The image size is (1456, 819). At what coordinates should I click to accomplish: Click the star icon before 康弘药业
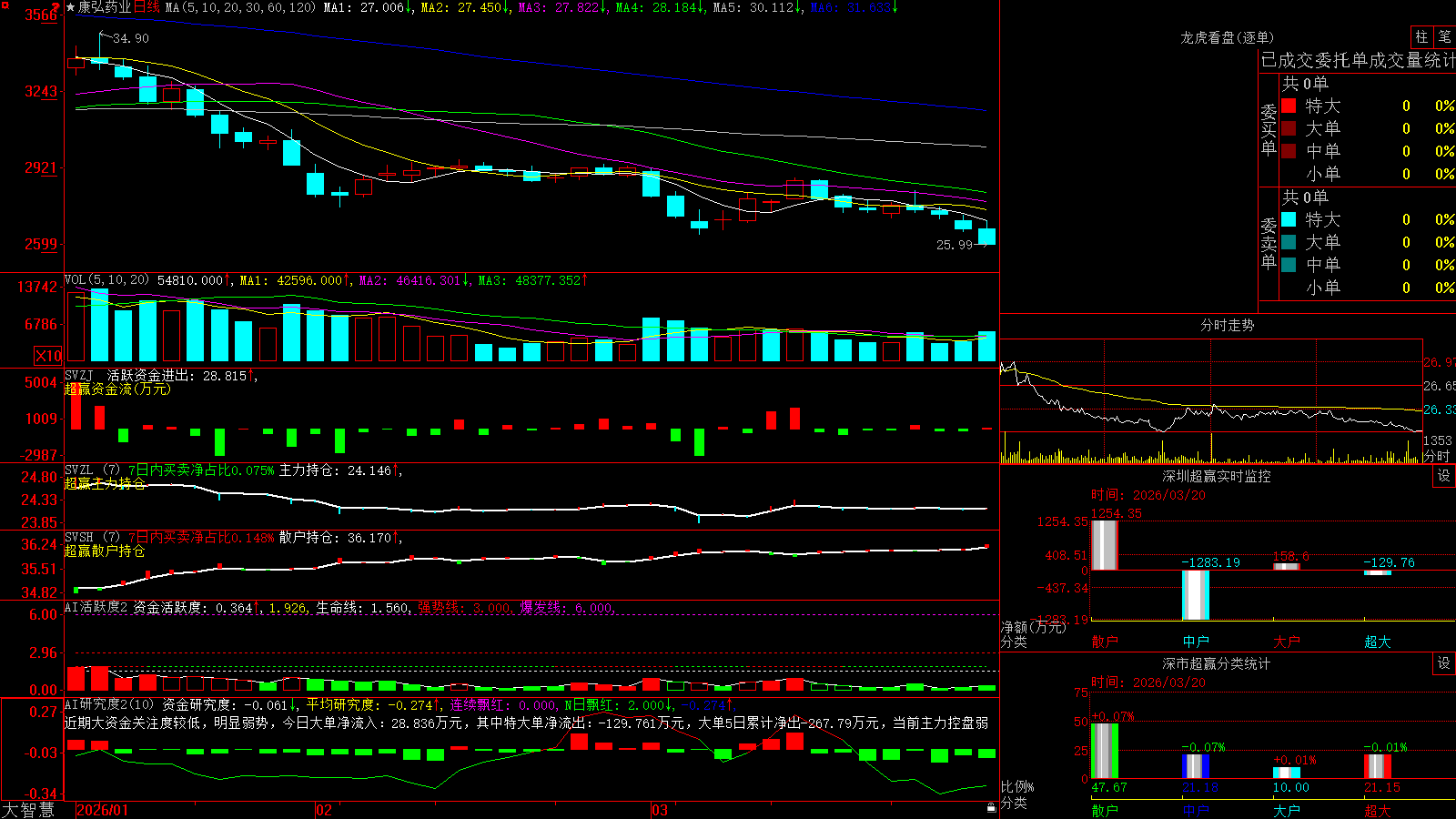point(71,7)
